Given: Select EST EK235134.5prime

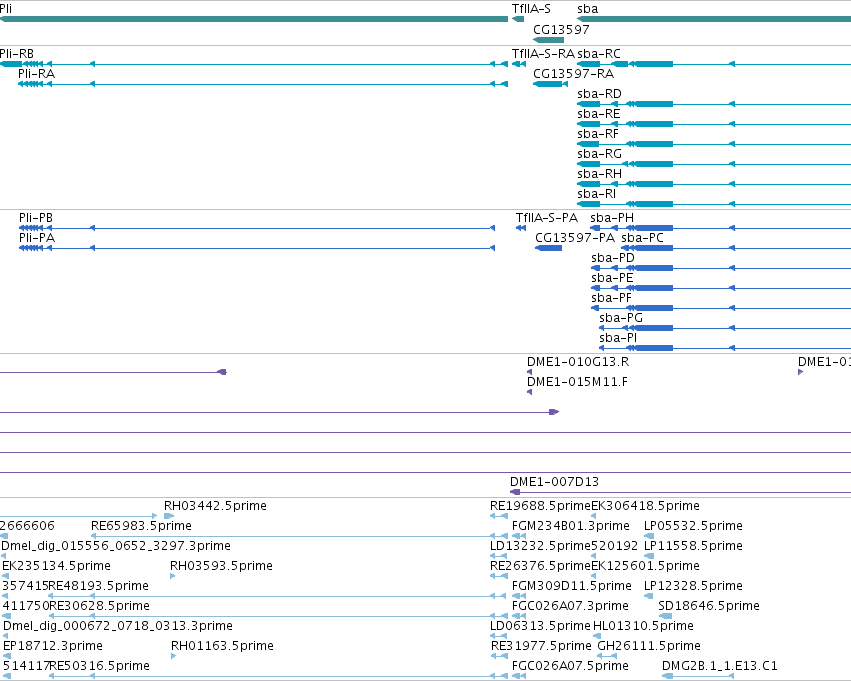Looking at the screenshot, I should point(56,567).
